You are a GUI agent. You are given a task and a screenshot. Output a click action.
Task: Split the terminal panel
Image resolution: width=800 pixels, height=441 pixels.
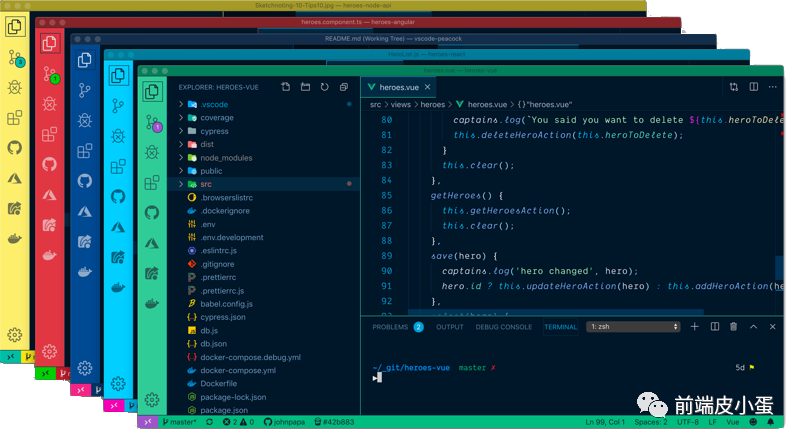pyautogui.click(x=715, y=327)
